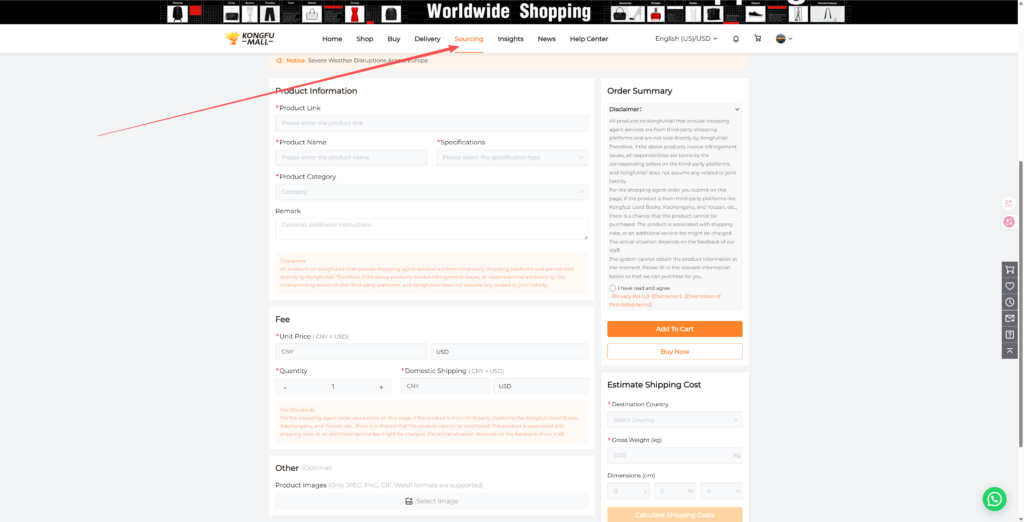Click the Remark text area
The width and height of the screenshot is (1024, 522).
[x=432, y=229]
